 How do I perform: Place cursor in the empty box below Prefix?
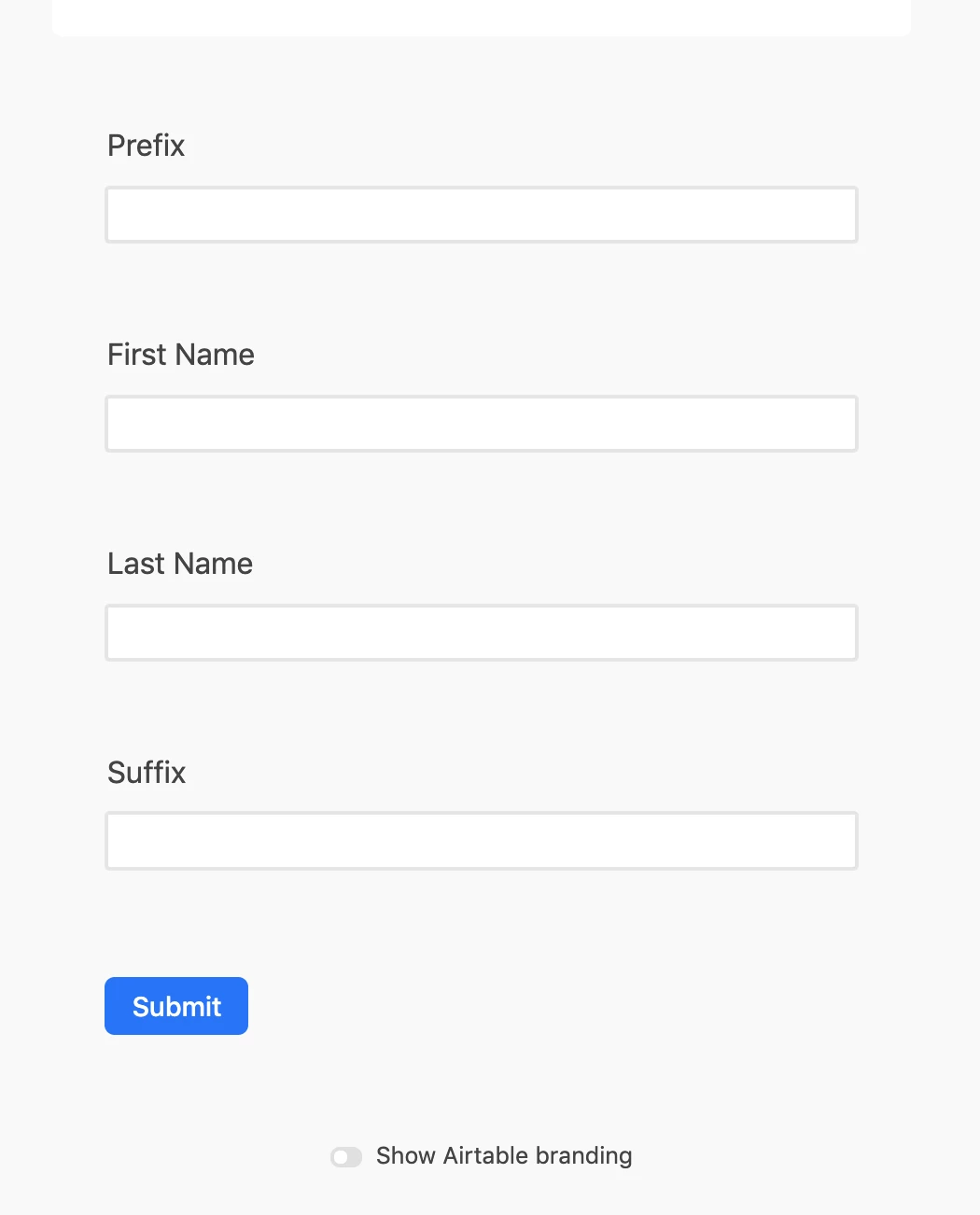pos(482,215)
